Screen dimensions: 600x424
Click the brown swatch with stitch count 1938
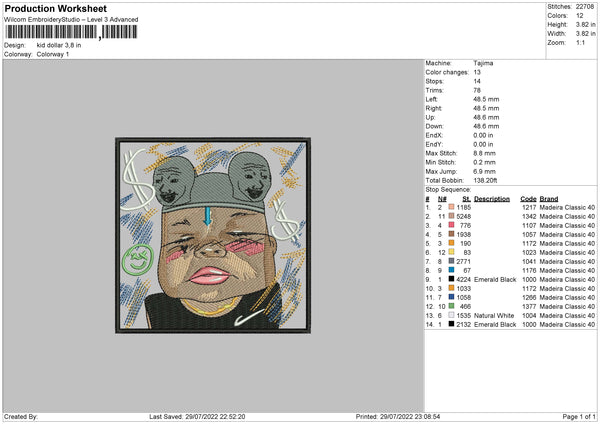tap(452, 234)
